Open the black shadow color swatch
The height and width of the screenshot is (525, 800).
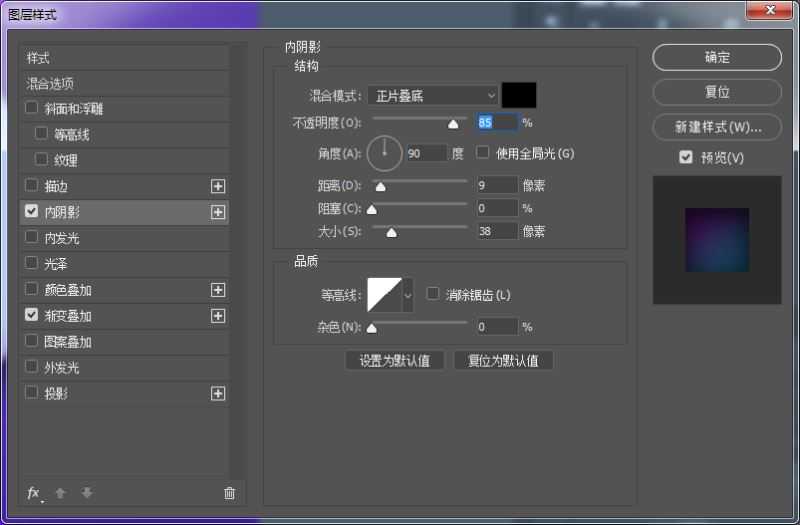click(519, 95)
